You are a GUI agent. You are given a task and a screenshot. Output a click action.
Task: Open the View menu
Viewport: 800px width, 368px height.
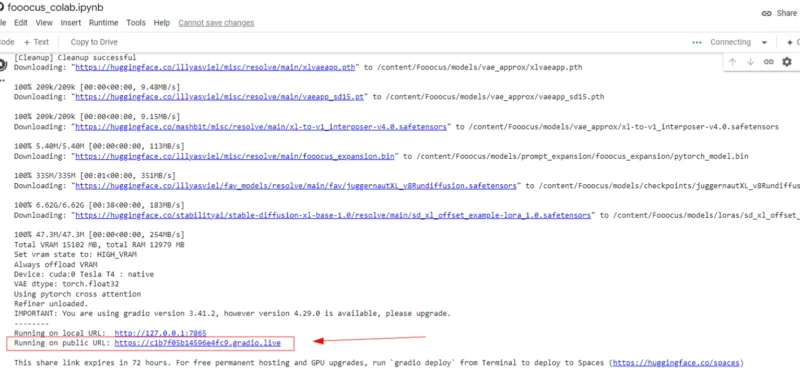click(44, 23)
